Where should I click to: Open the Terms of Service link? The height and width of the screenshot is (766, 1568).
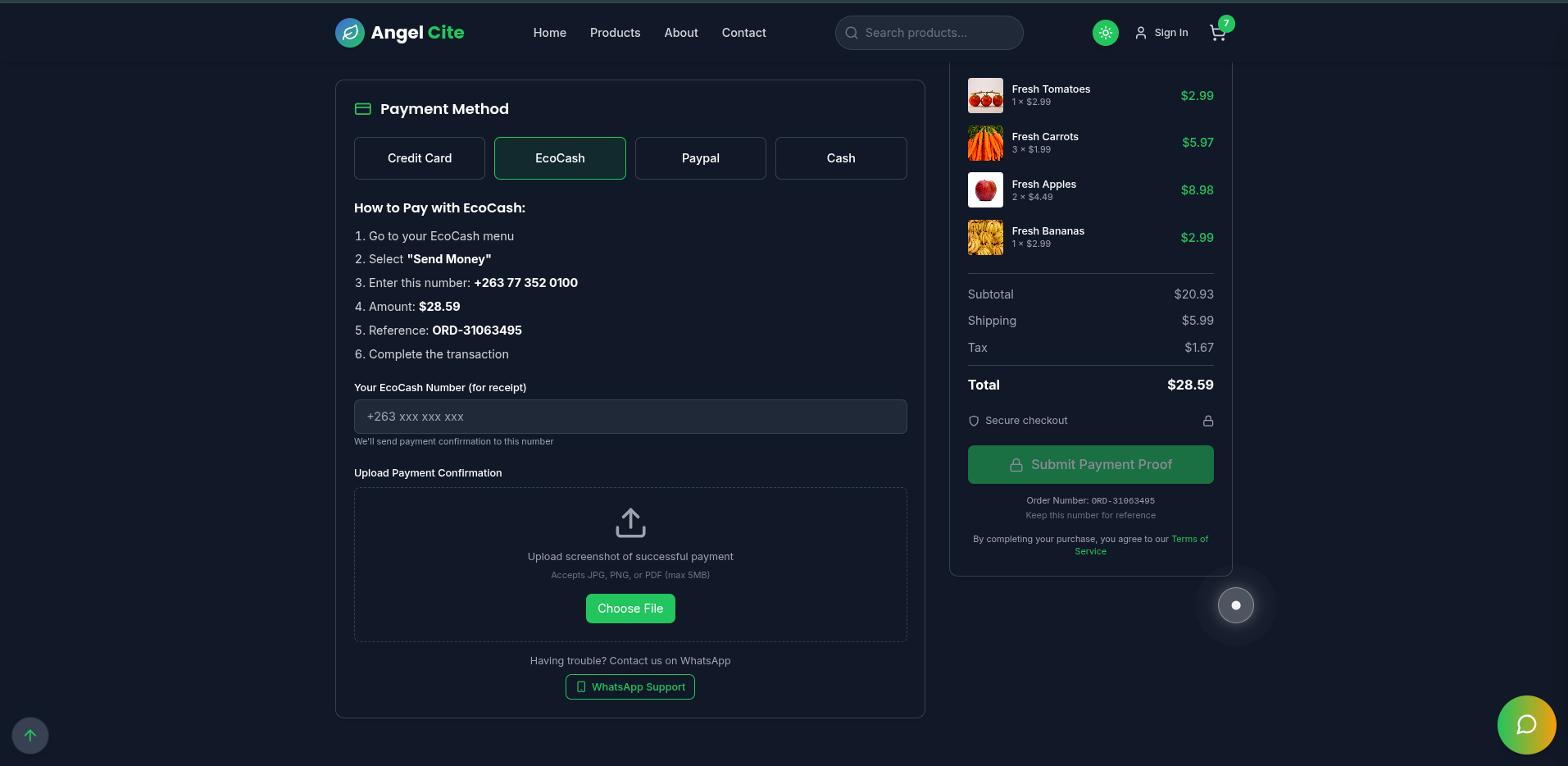pyautogui.click(x=1189, y=540)
